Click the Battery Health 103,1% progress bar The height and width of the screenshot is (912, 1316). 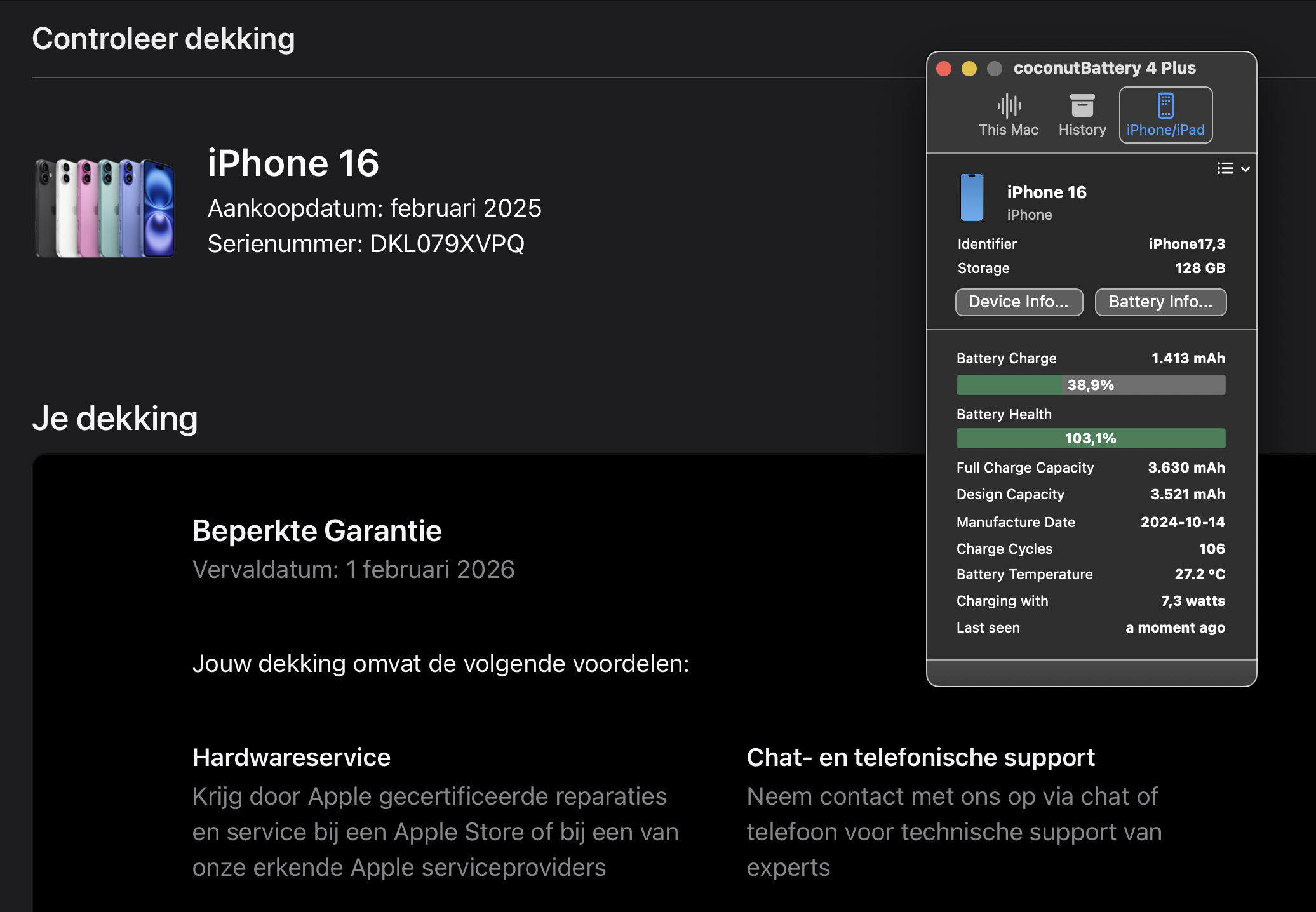[x=1091, y=438]
